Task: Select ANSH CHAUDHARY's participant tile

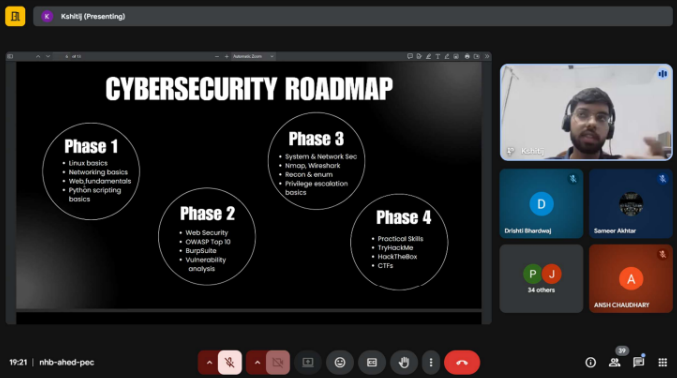Action: [630, 279]
